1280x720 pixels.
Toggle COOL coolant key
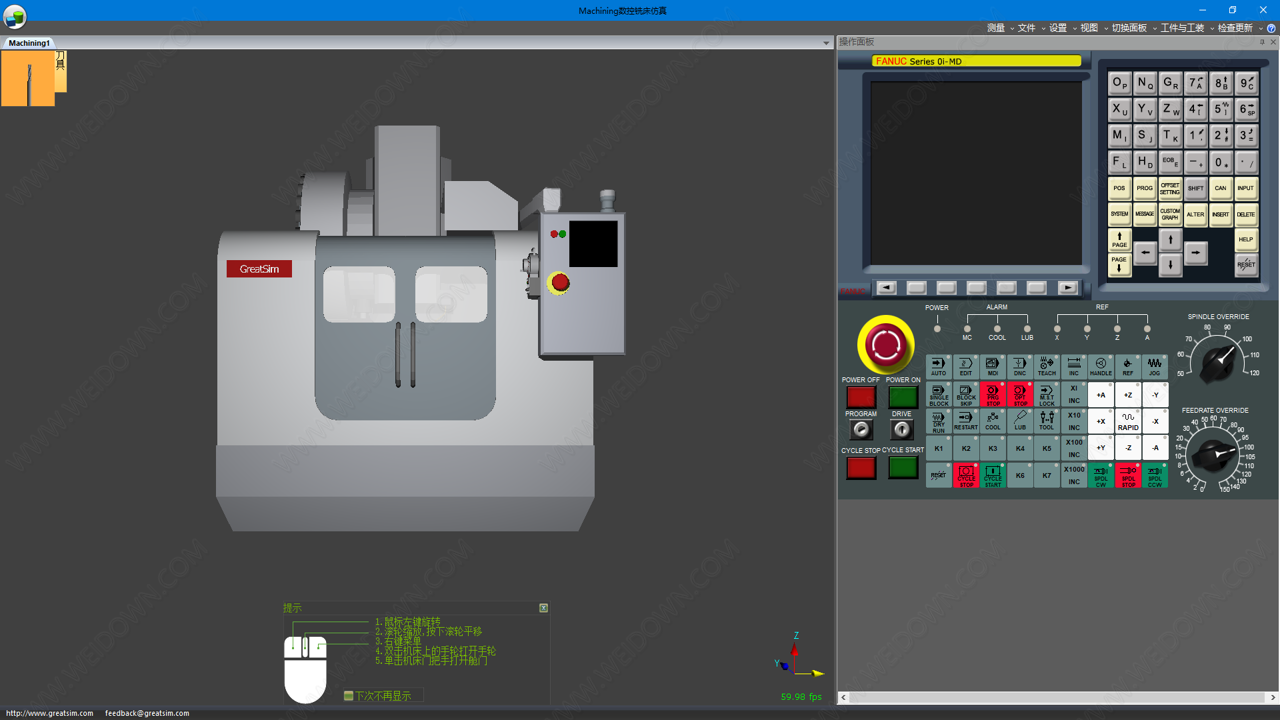[x=992, y=421]
